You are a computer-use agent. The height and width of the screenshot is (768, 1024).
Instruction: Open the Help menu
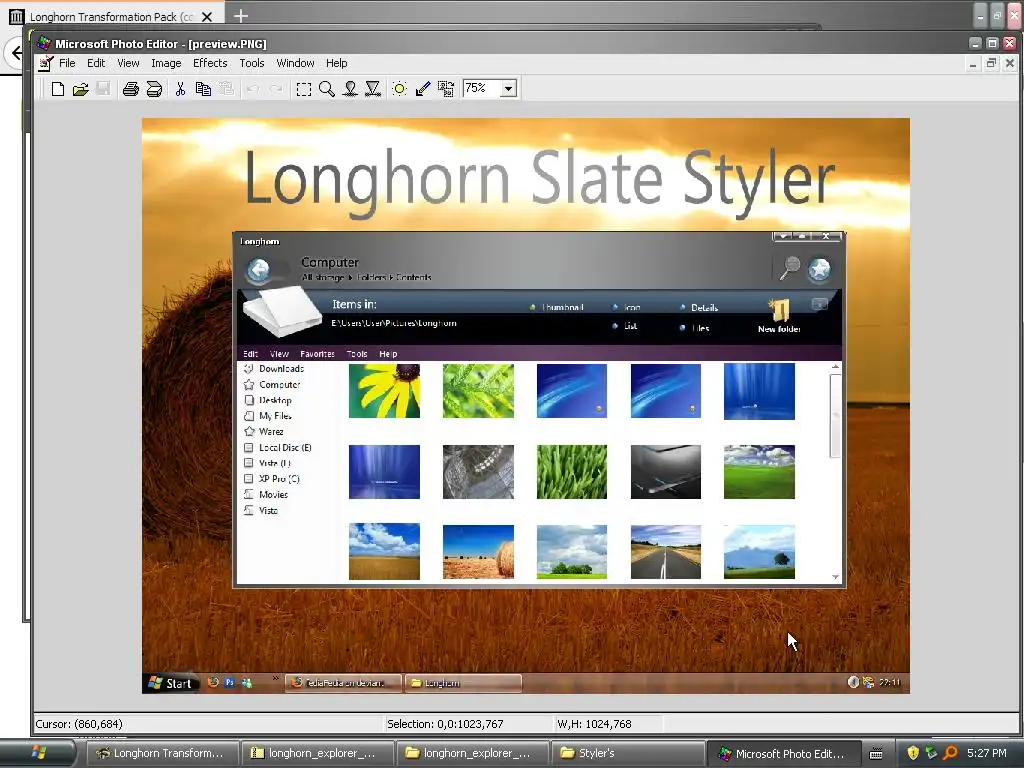[x=336, y=63]
